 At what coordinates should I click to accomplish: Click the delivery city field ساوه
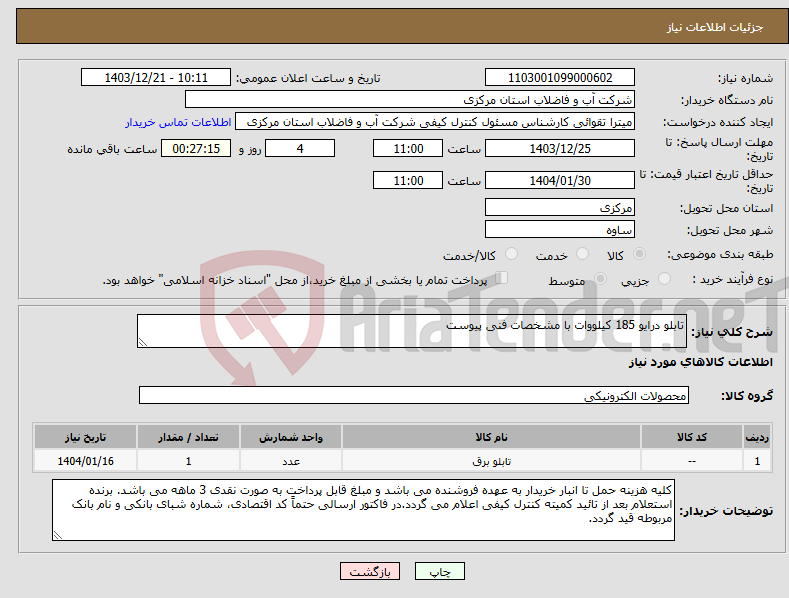coord(560,230)
